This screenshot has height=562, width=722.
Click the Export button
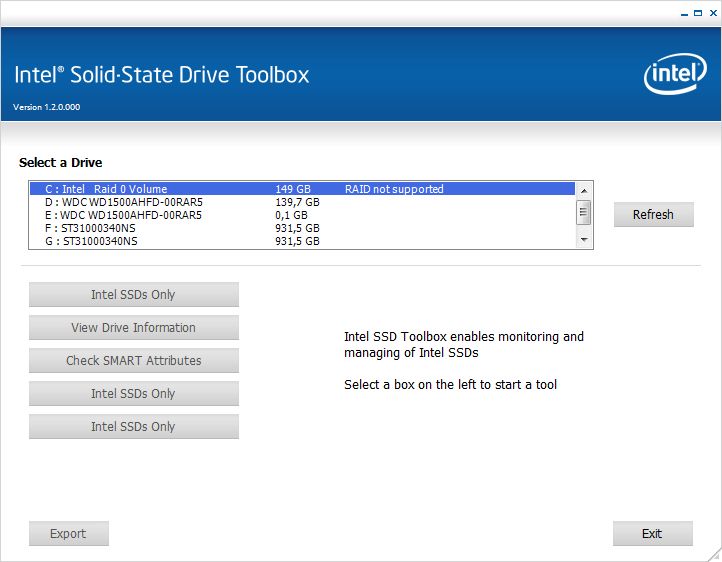pos(69,533)
